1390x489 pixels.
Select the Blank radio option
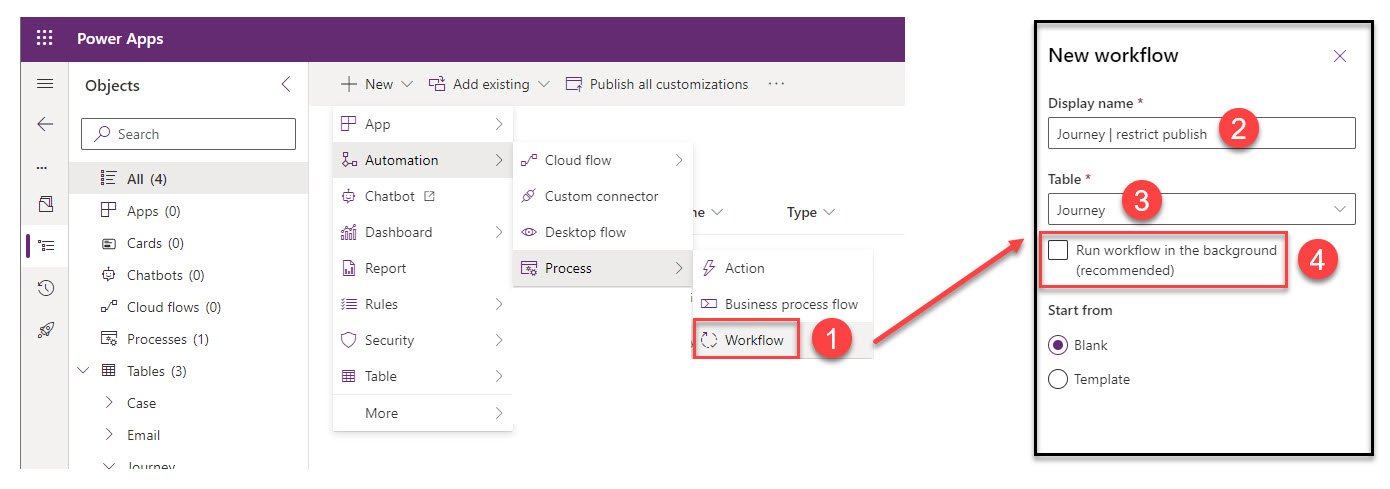pyautogui.click(x=1057, y=345)
